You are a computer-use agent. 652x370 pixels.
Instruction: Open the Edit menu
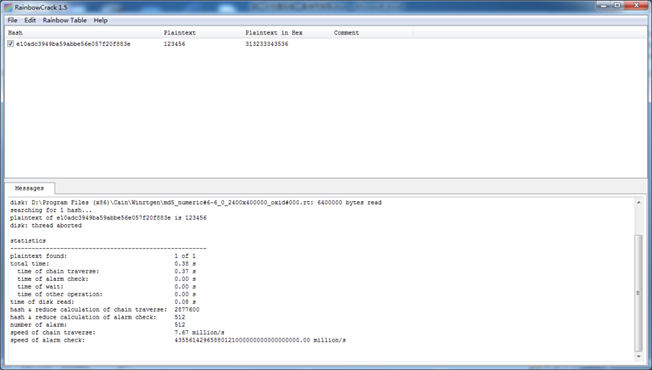pyautogui.click(x=30, y=20)
